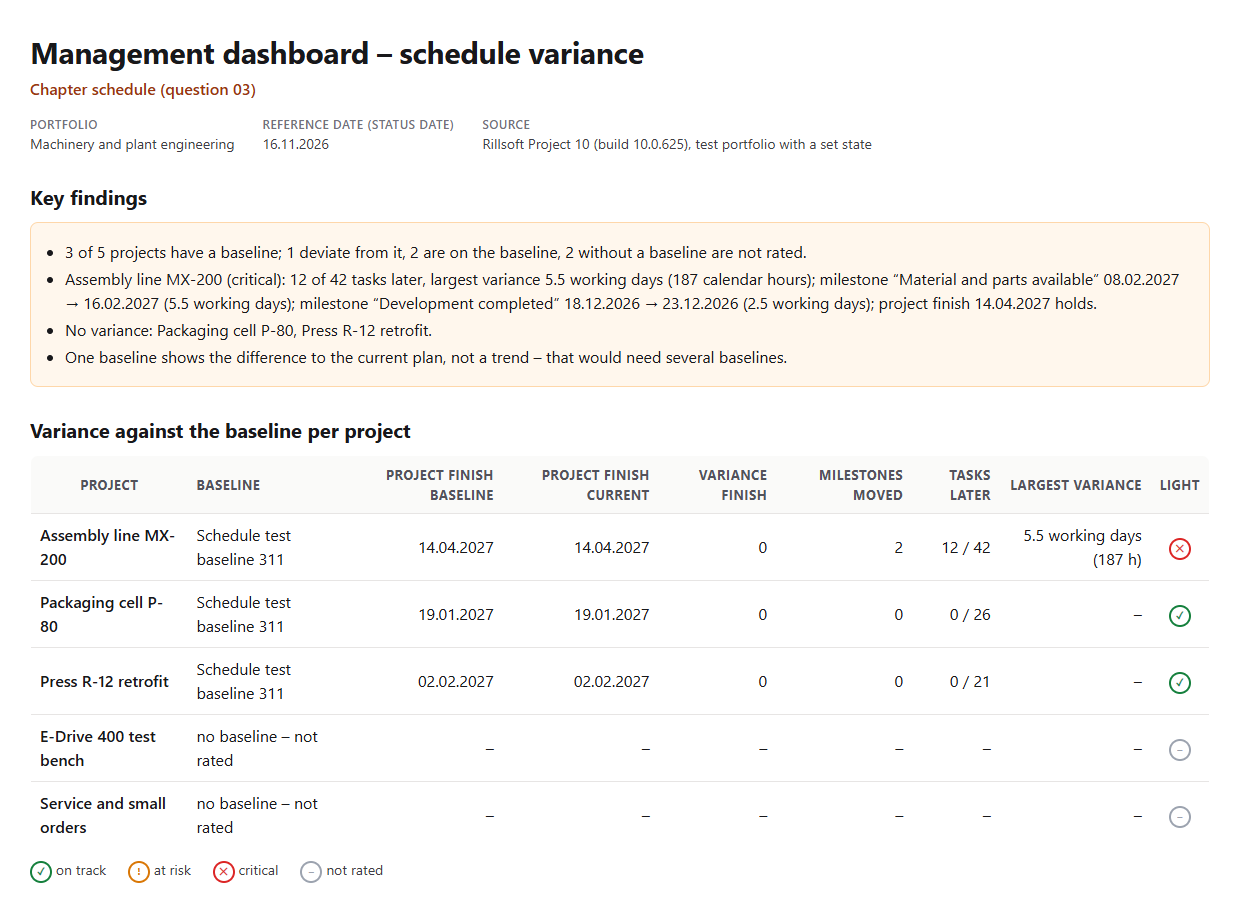Click 'Schedule test baseline 311' in Packaging cell row

(244, 615)
